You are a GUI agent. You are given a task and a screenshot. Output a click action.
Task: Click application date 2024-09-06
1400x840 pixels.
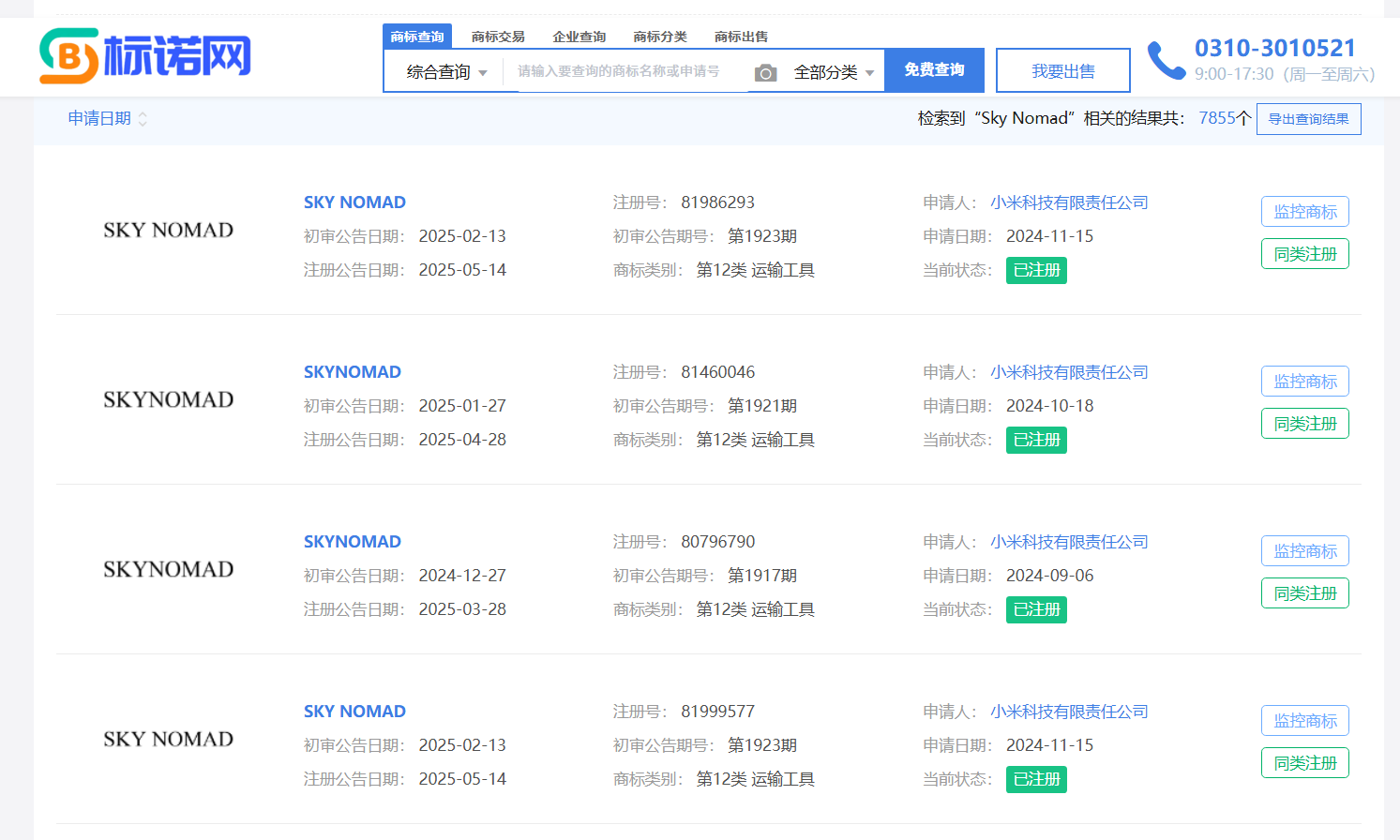(x=1050, y=576)
